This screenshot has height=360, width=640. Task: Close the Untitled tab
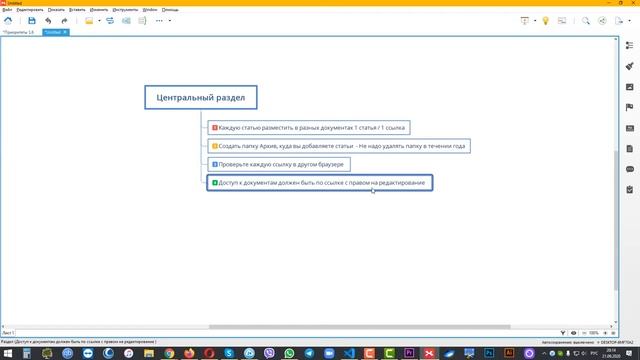[65, 32]
